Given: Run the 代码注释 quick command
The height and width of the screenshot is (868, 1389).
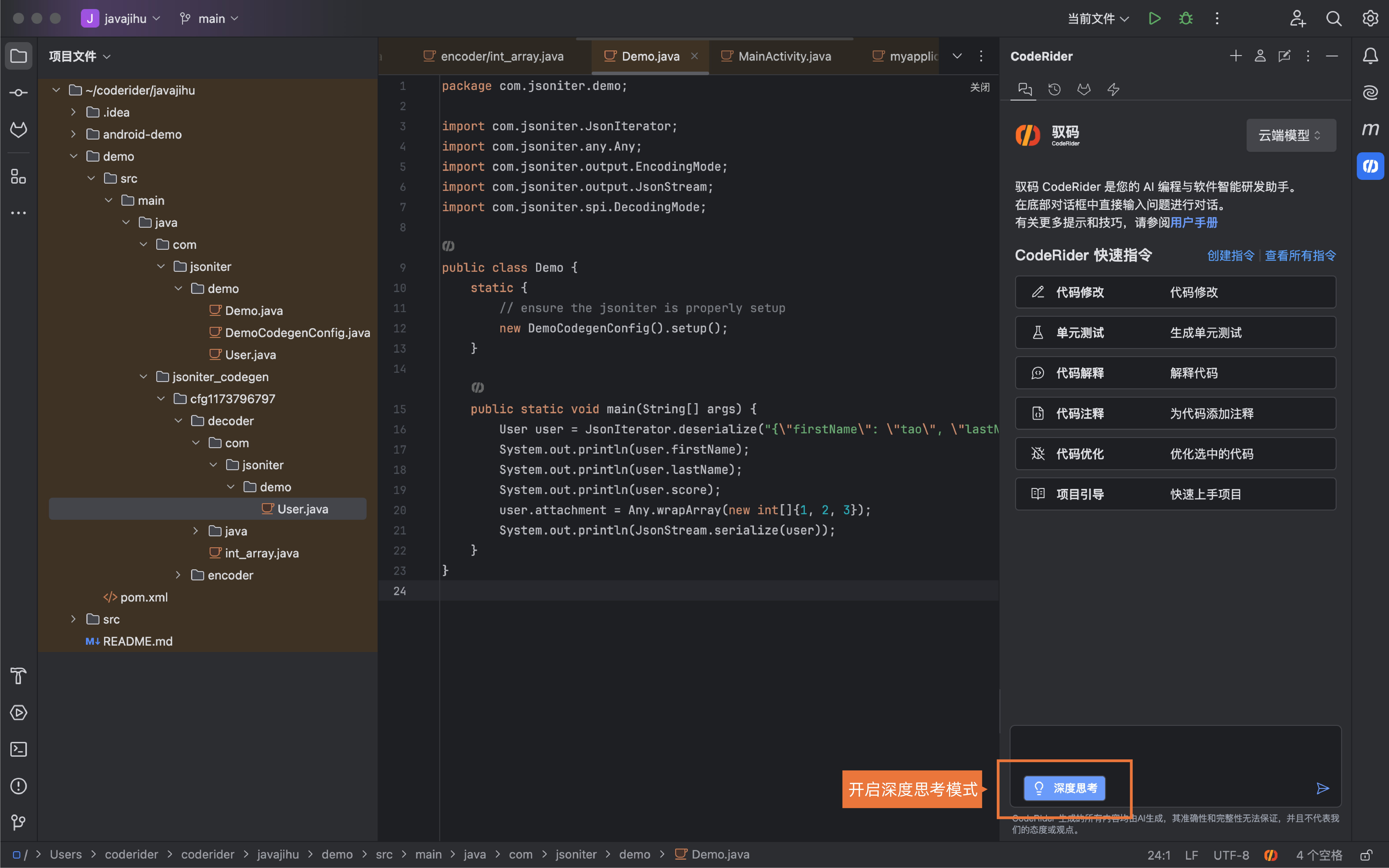Looking at the screenshot, I should [x=1175, y=413].
